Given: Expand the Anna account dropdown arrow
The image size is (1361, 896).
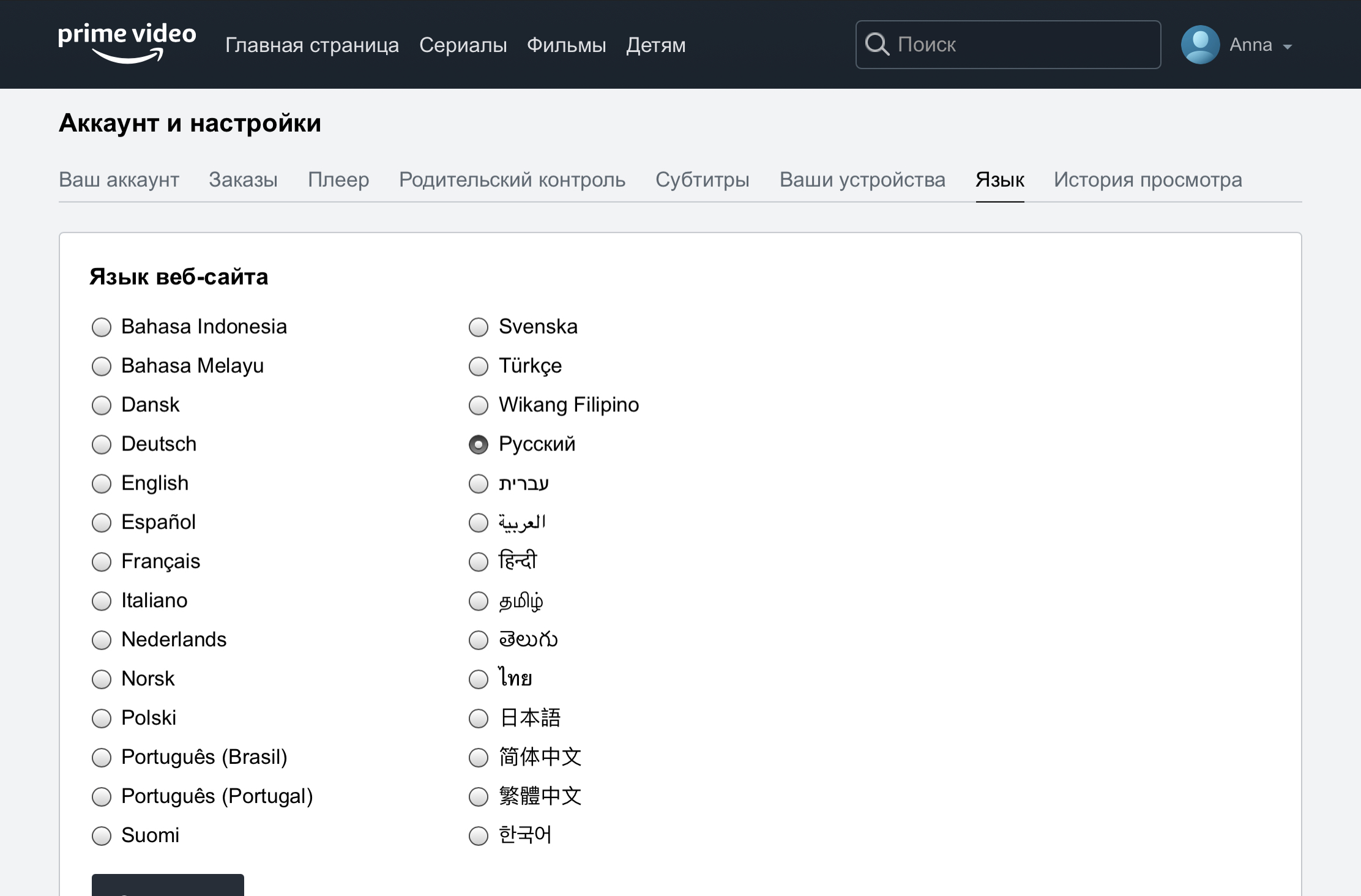Looking at the screenshot, I should coord(1288,47).
